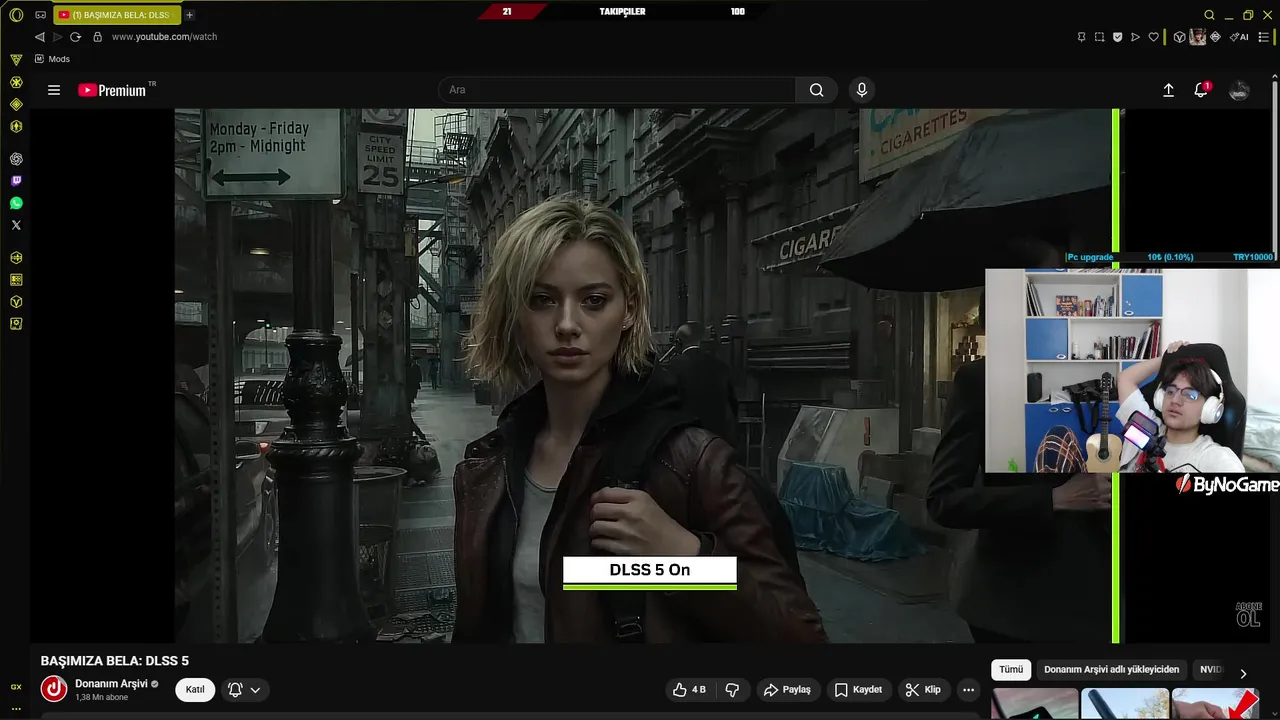Select the Donanım Arşivi adlı yükleyiciden chip
The height and width of the screenshot is (720, 1280).
click(1111, 670)
